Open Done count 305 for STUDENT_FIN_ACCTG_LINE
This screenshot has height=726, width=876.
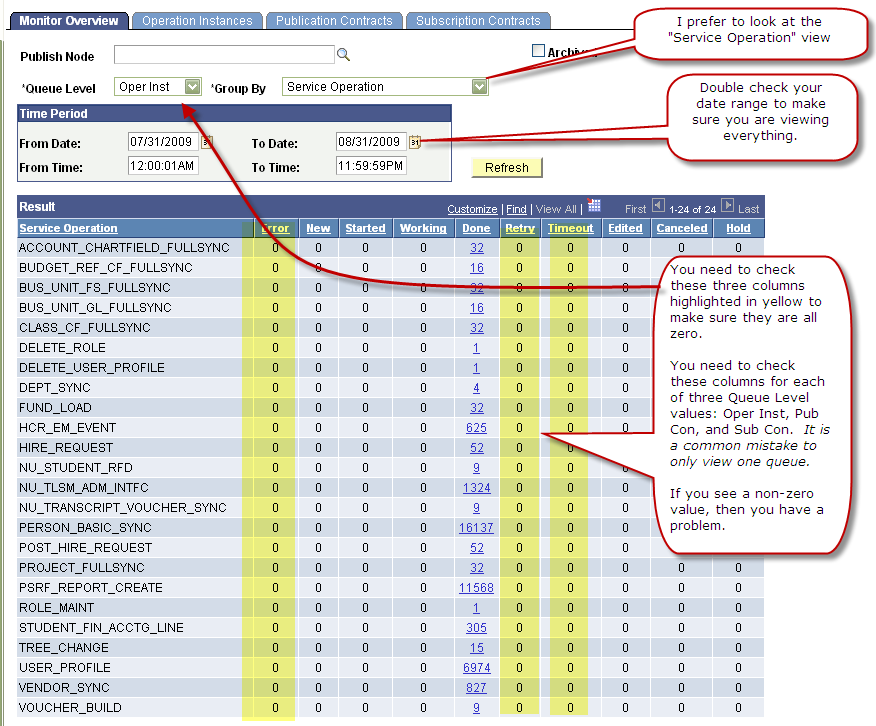477,628
